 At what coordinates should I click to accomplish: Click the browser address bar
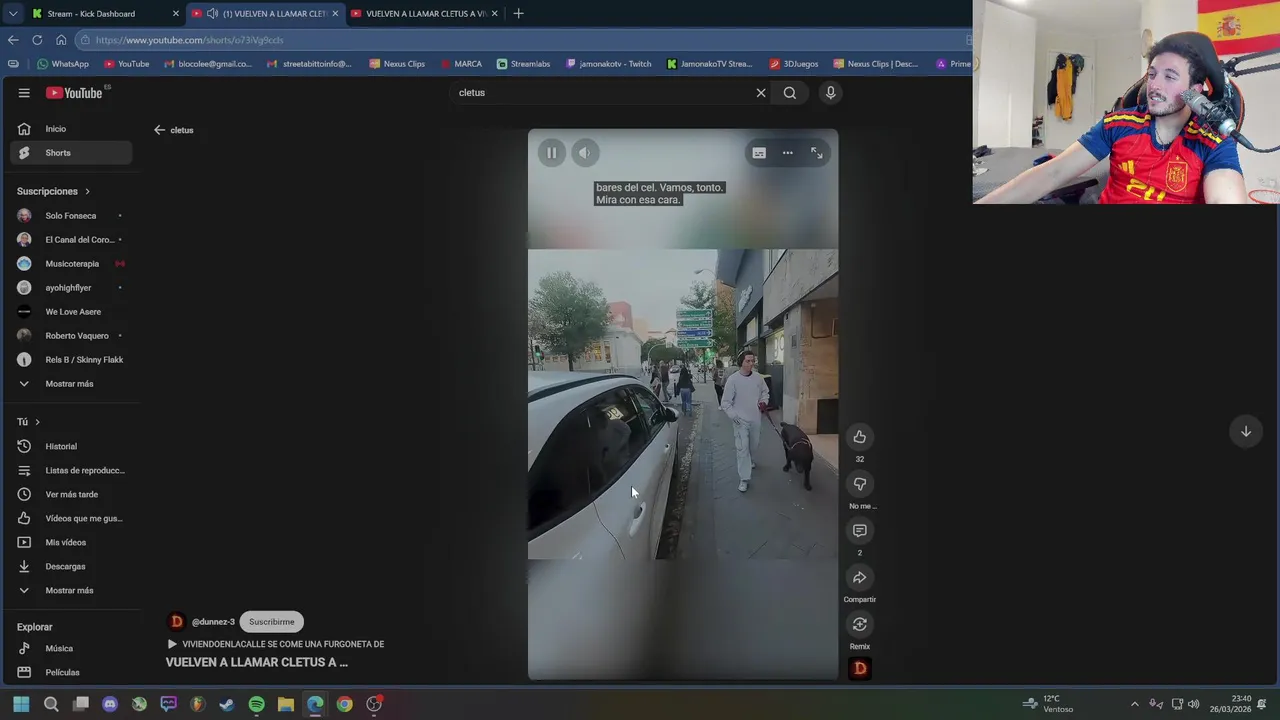tap(520, 40)
